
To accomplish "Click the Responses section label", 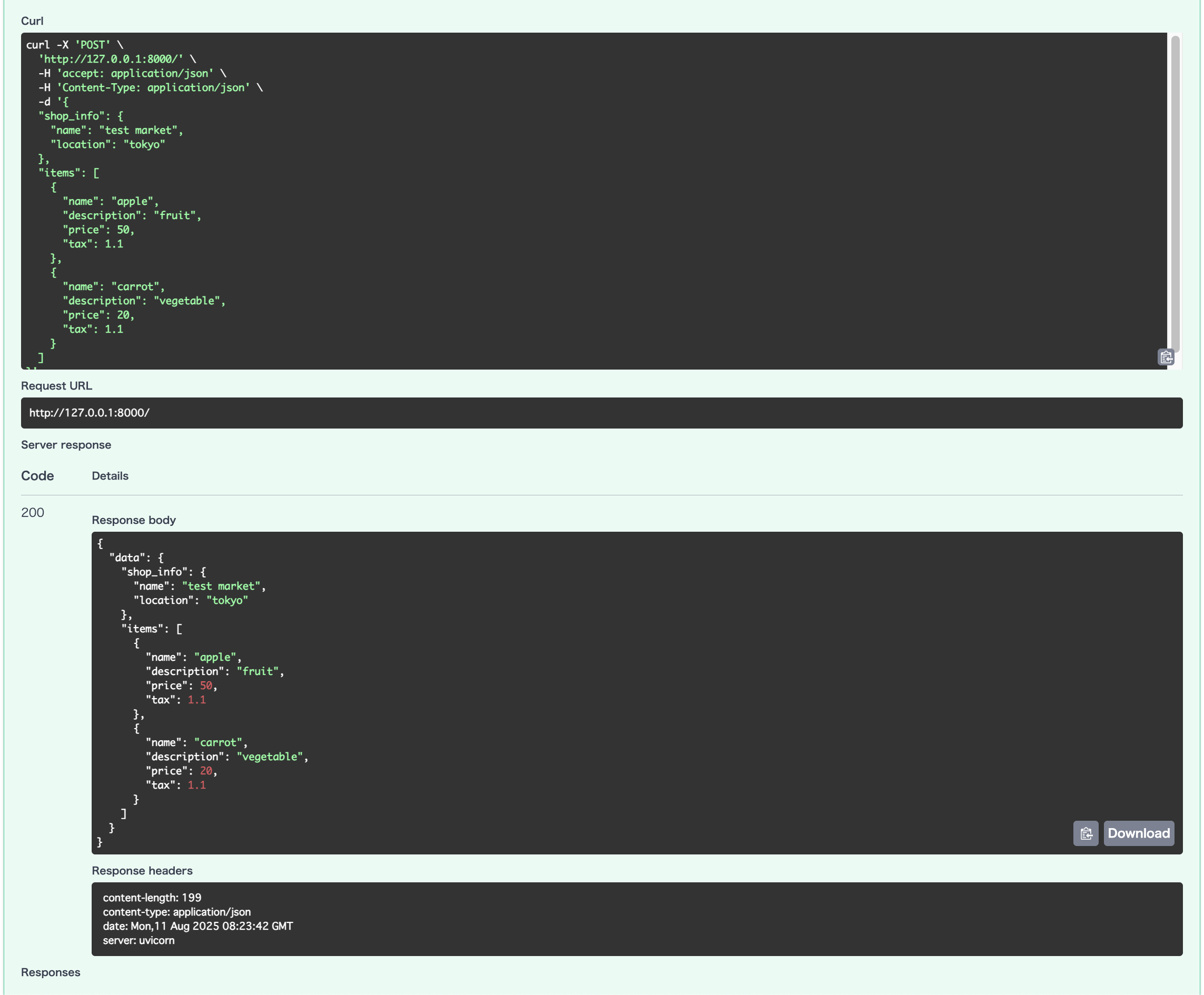I will [x=51, y=972].
